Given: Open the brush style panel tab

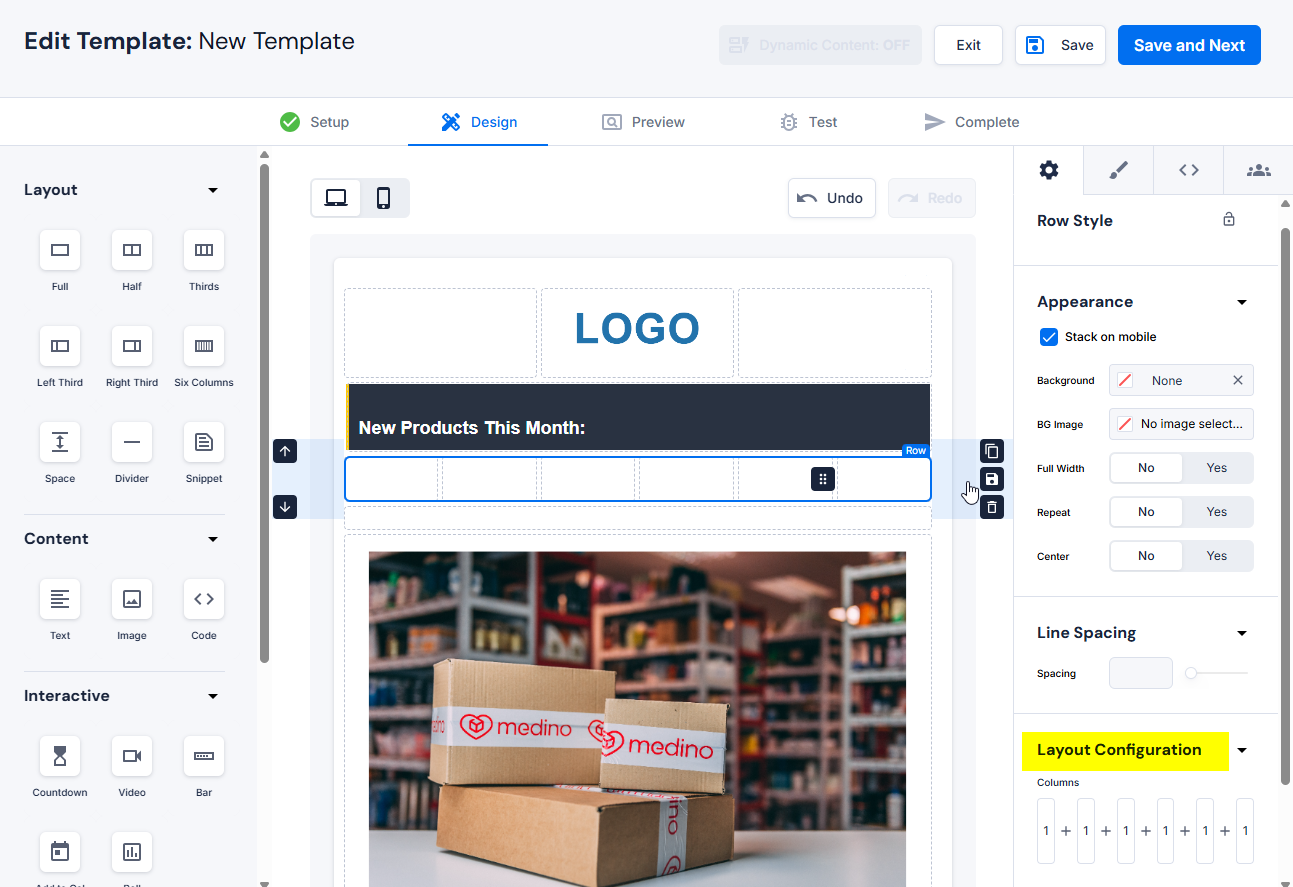Looking at the screenshot, I should [x=1118, y=170].
